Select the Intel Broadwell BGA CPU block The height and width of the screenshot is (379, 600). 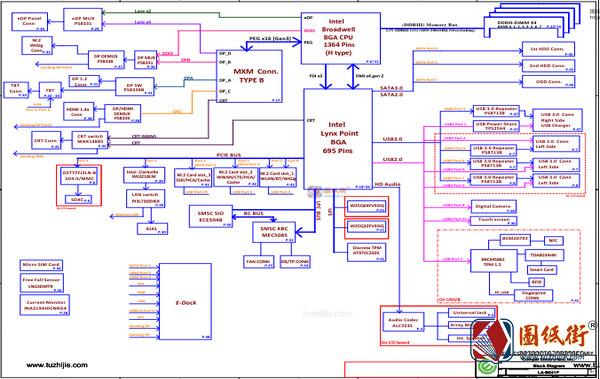(341, 38)
